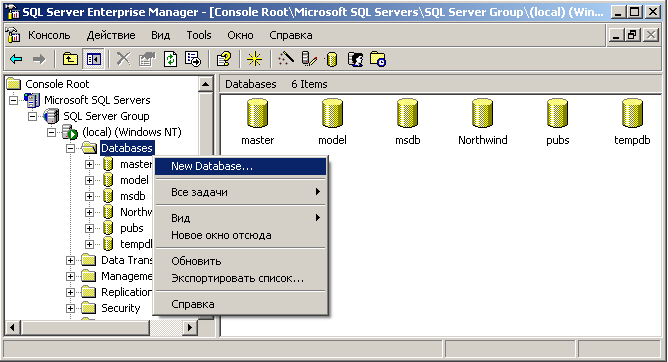This screenshot has width=668, height=362.
Task: Click the Delete (X) toolbar icon
Action: click(x=124, y=59)
